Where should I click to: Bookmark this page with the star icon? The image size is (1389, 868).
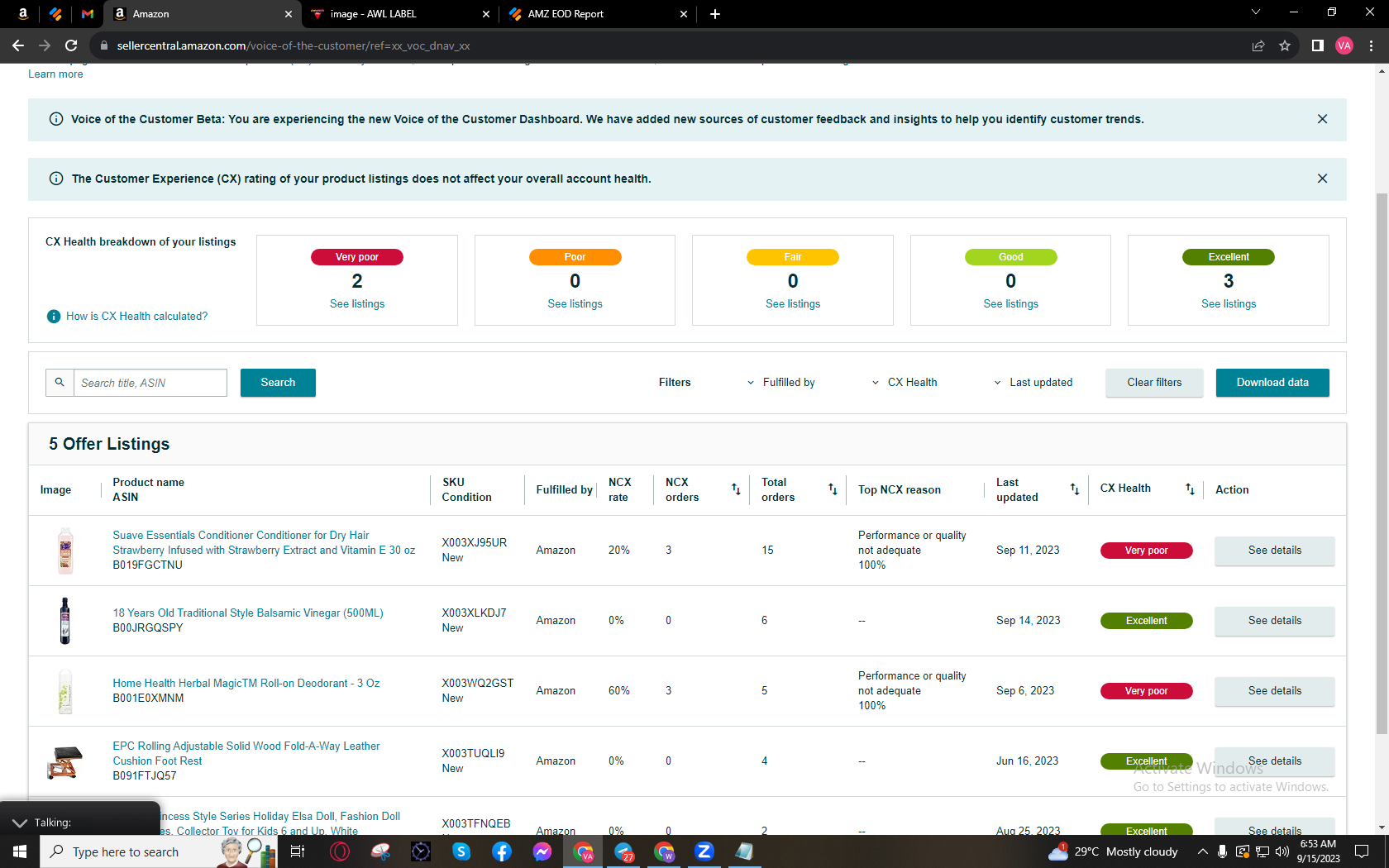1285,45
